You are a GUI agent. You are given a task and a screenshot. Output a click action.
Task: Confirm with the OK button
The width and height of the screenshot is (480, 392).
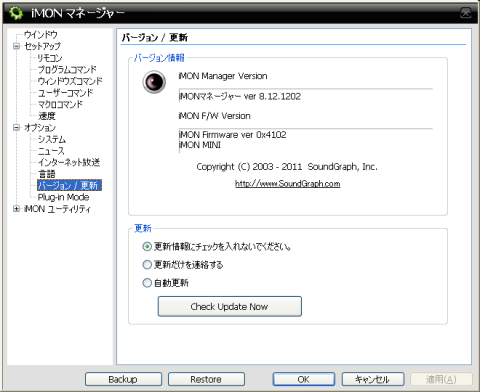click(304, 379)
